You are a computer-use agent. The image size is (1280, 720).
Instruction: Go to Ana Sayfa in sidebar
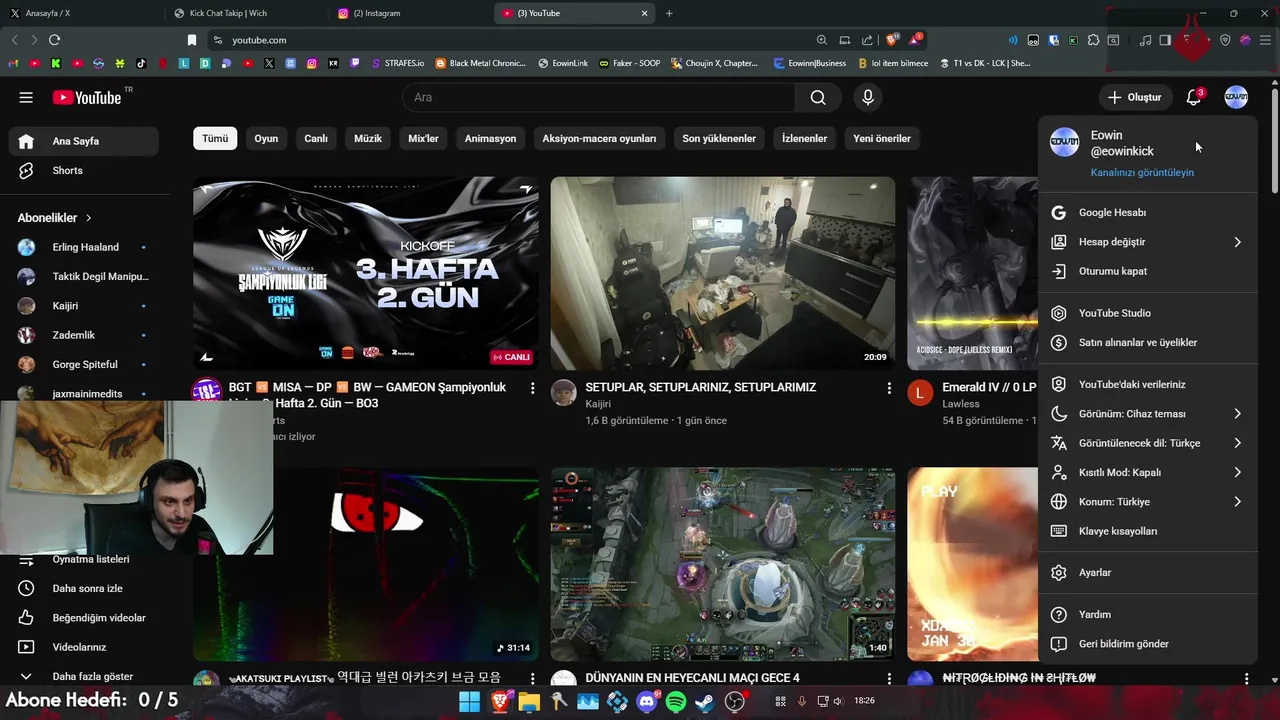[83, 141]
